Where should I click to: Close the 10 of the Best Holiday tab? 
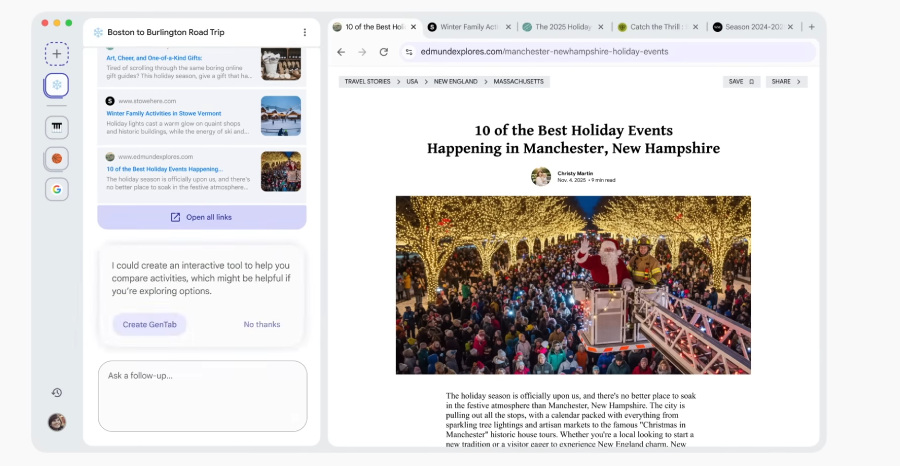click(413, 27)
